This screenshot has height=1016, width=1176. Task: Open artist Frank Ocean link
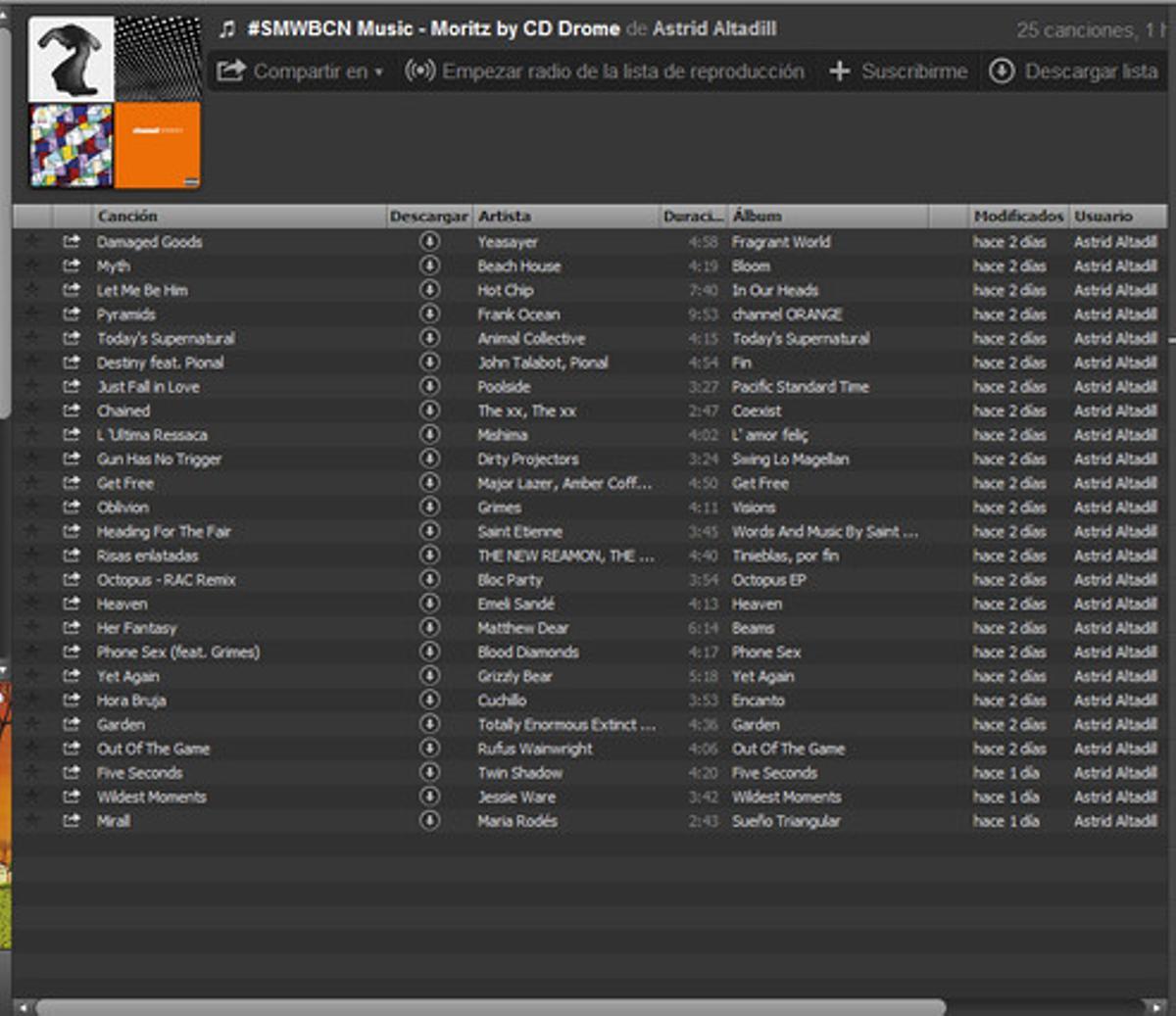point(518,314)
